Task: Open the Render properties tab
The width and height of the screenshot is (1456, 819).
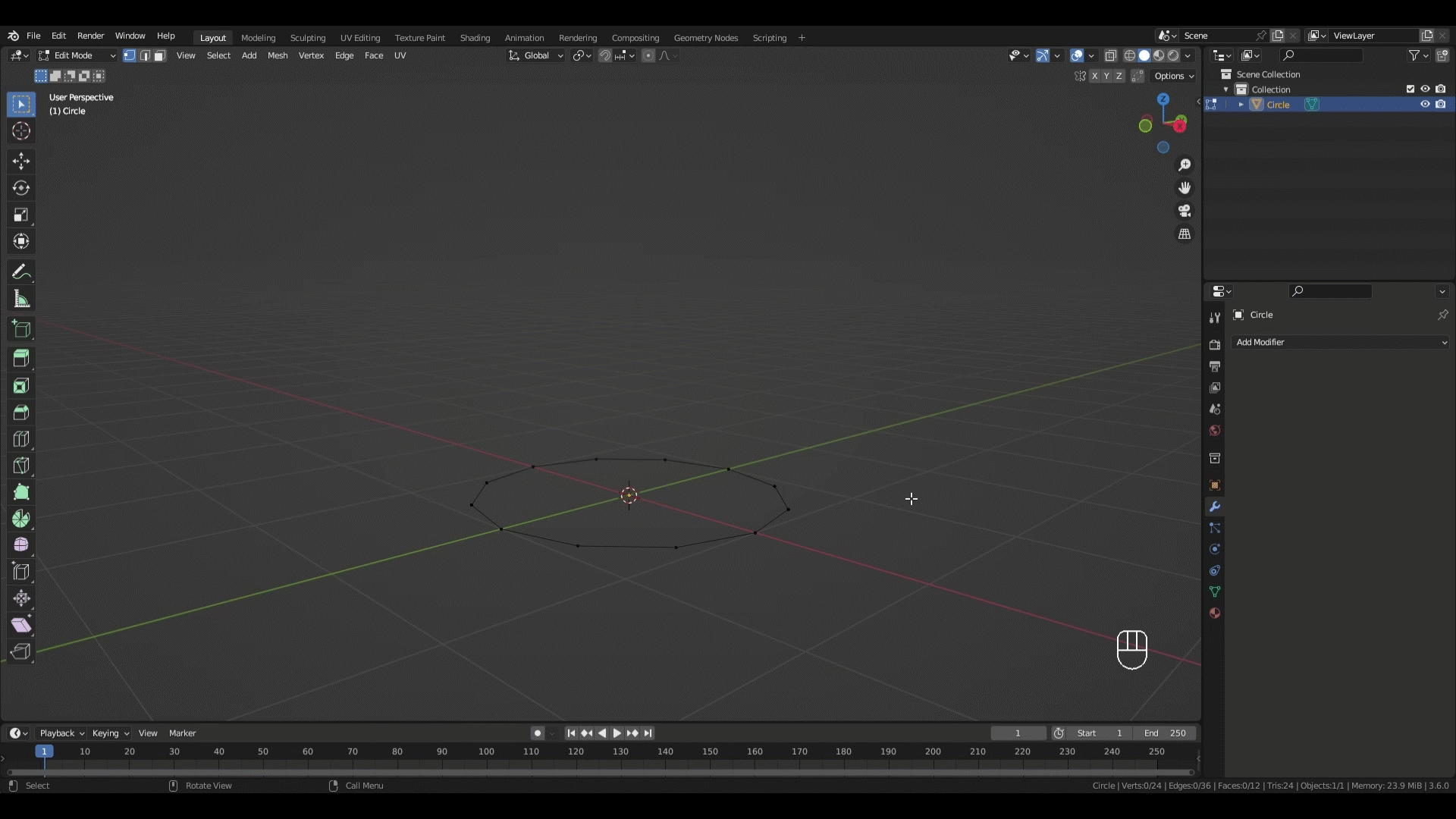Action: (x=1215, y=345)
